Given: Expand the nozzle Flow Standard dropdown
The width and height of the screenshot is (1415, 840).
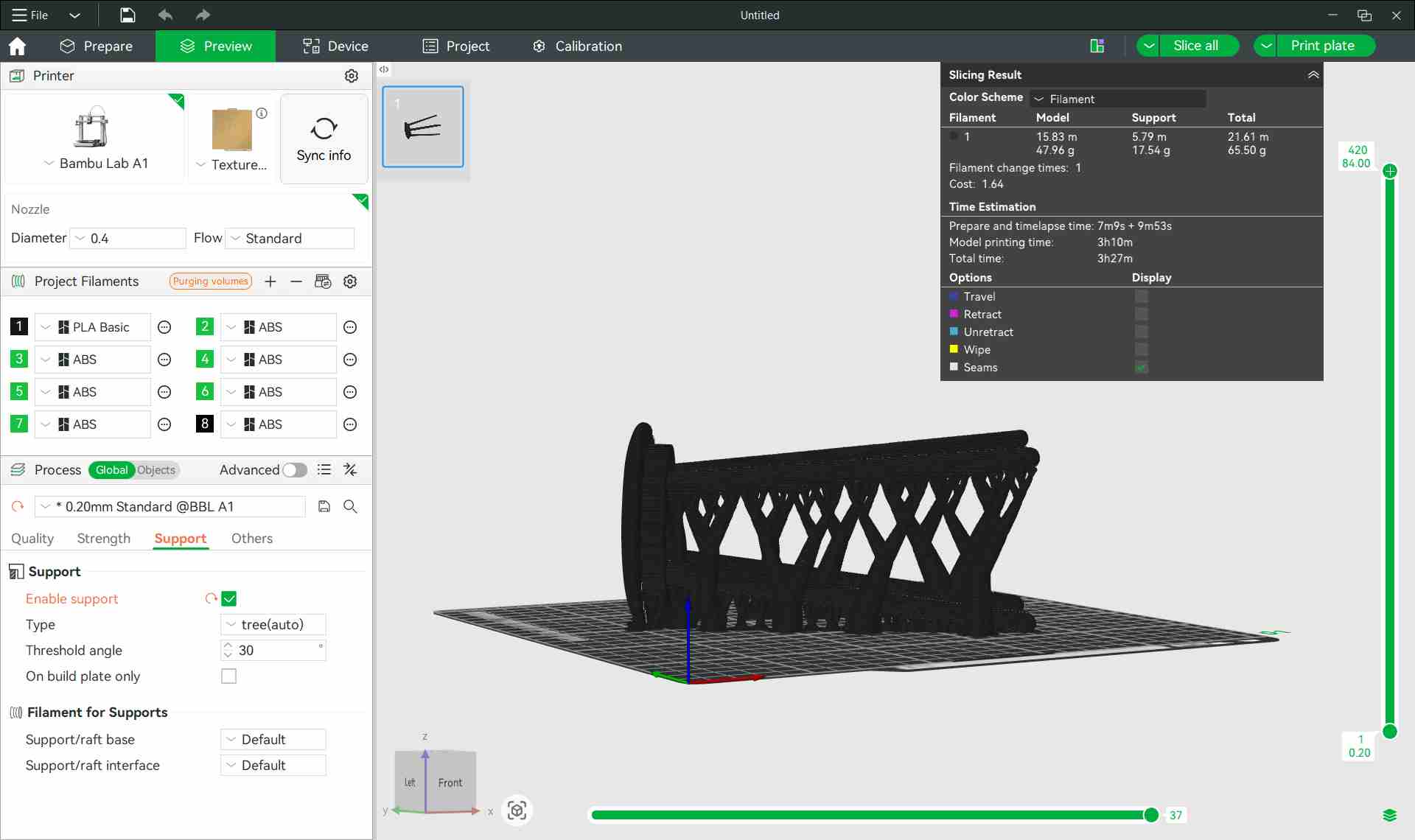Looking at the screenshot, I should (290, 239).
